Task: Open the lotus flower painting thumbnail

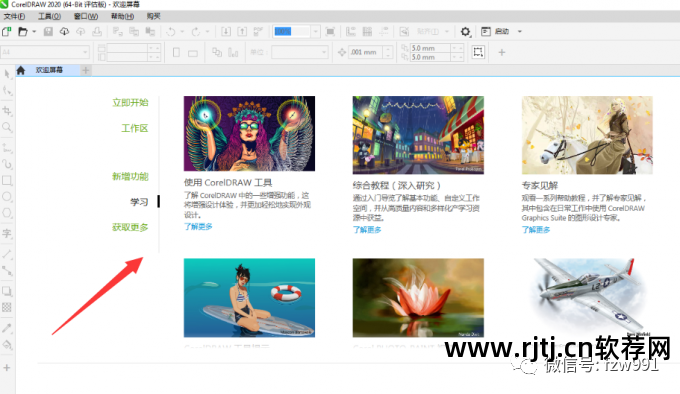Action: point(418,298)
